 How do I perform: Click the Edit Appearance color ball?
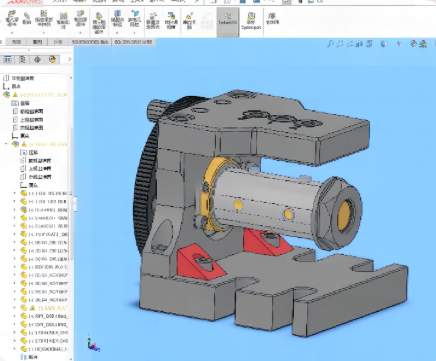click(413, 44)
